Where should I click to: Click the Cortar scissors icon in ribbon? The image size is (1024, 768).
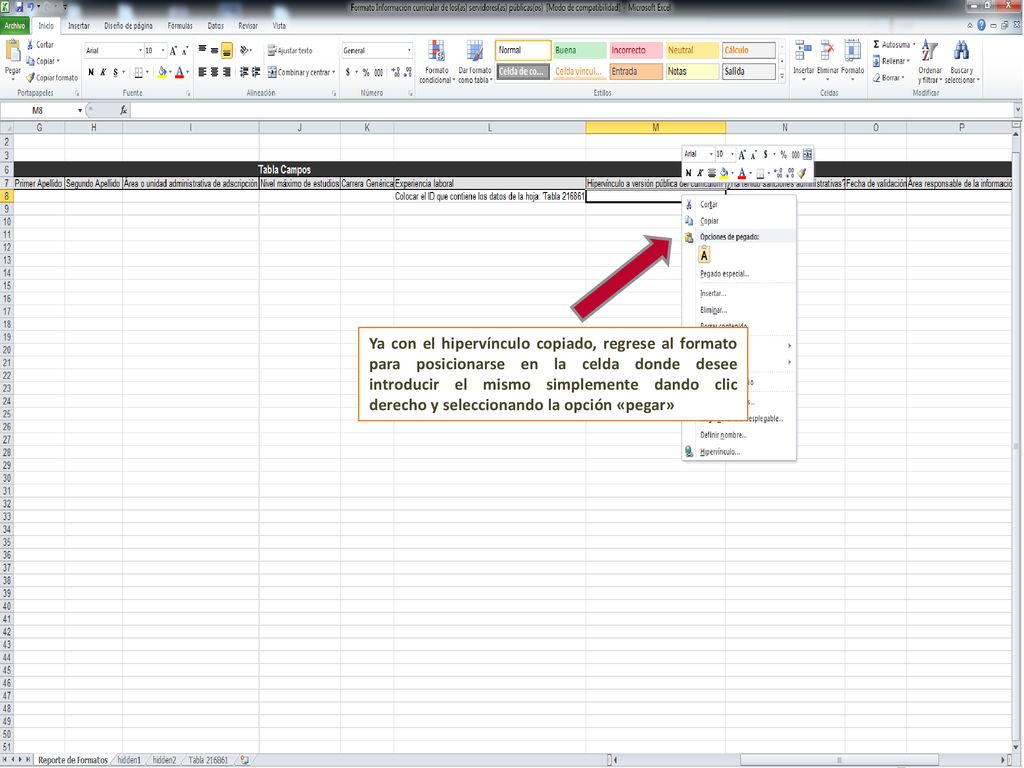click(x=30, y=44)
